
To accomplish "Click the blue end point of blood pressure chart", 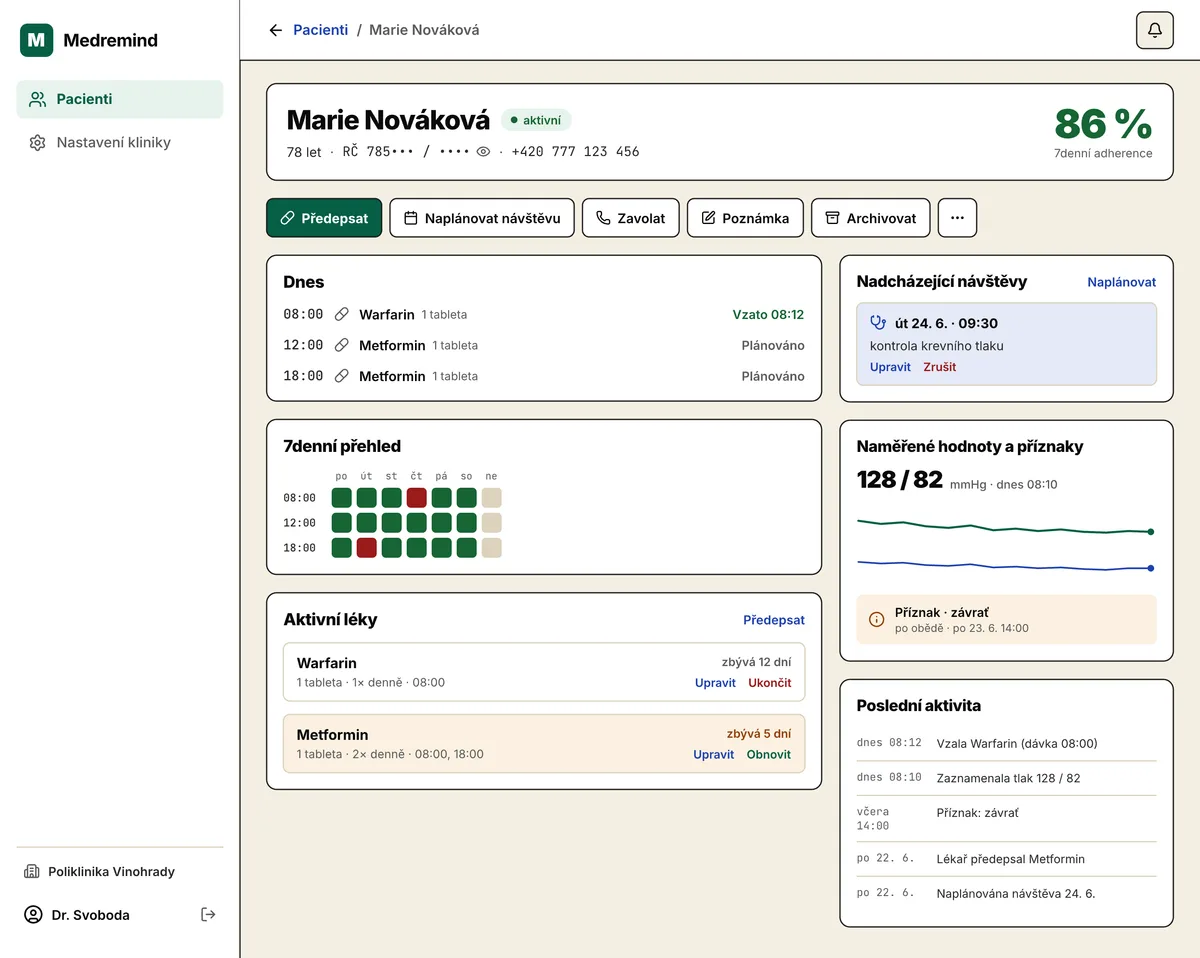I will (x=1151, y=568).
